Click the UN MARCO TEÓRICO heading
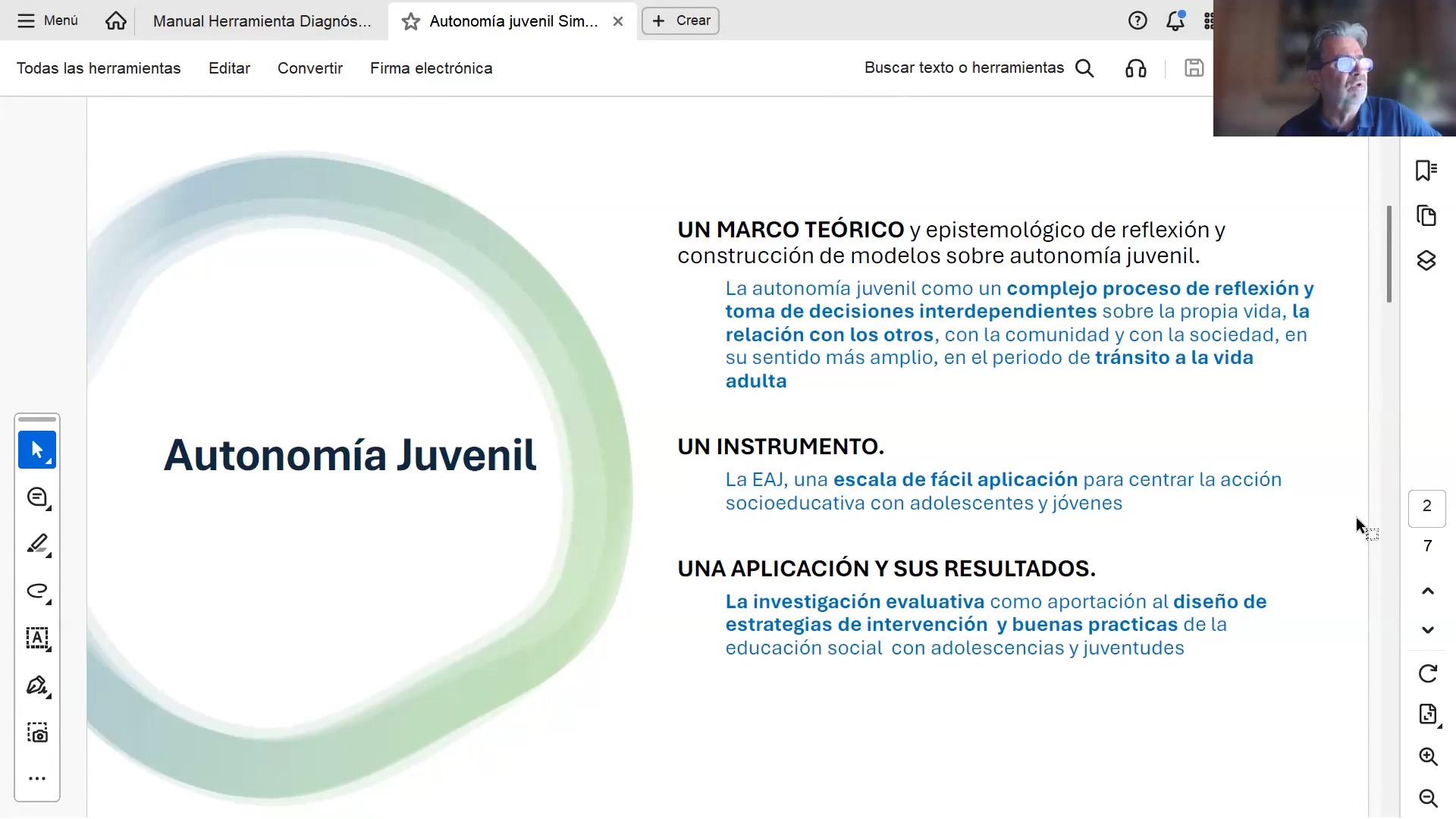The height and width of the screenshot is (819, 1456). pos(791,230)
